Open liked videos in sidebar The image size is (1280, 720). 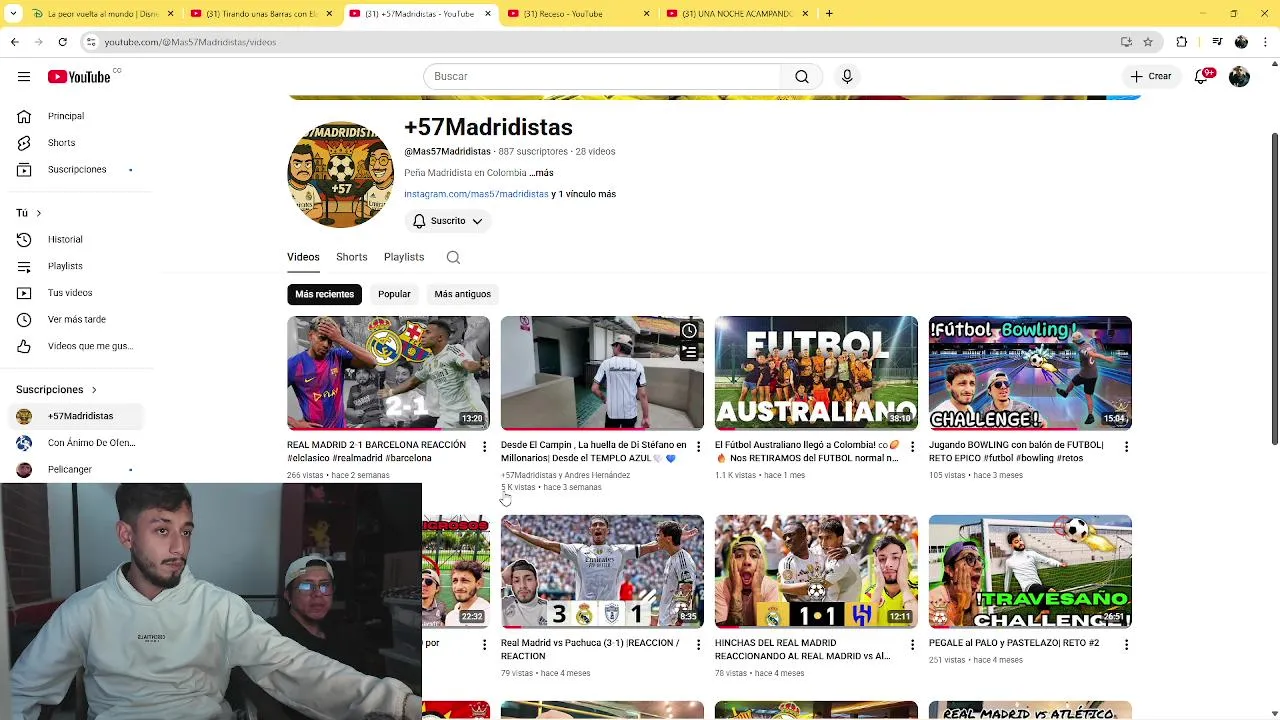(x=75, y=346)
